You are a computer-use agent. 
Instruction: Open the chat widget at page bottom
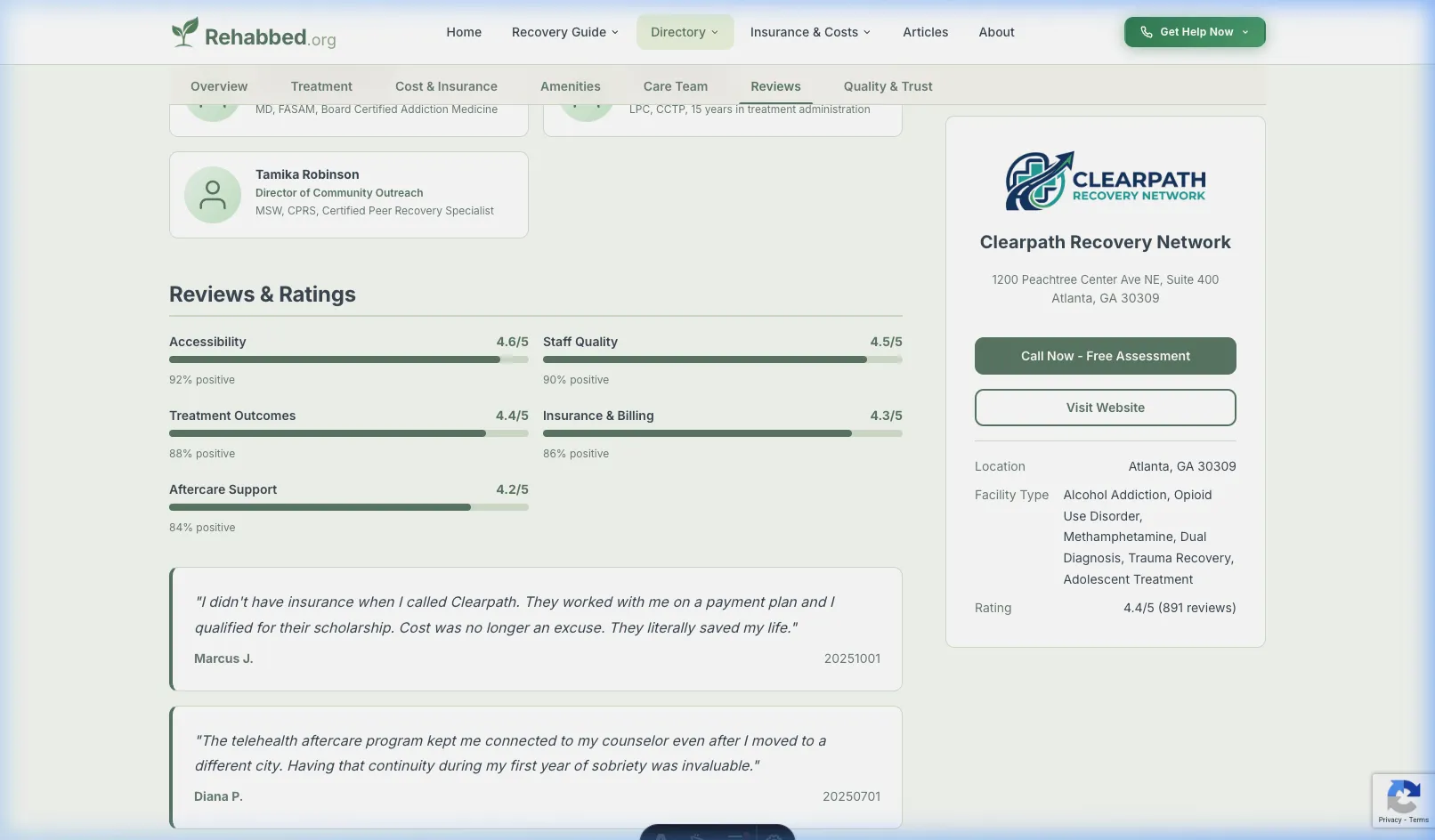pyautogui.click(x=717, y=835)
